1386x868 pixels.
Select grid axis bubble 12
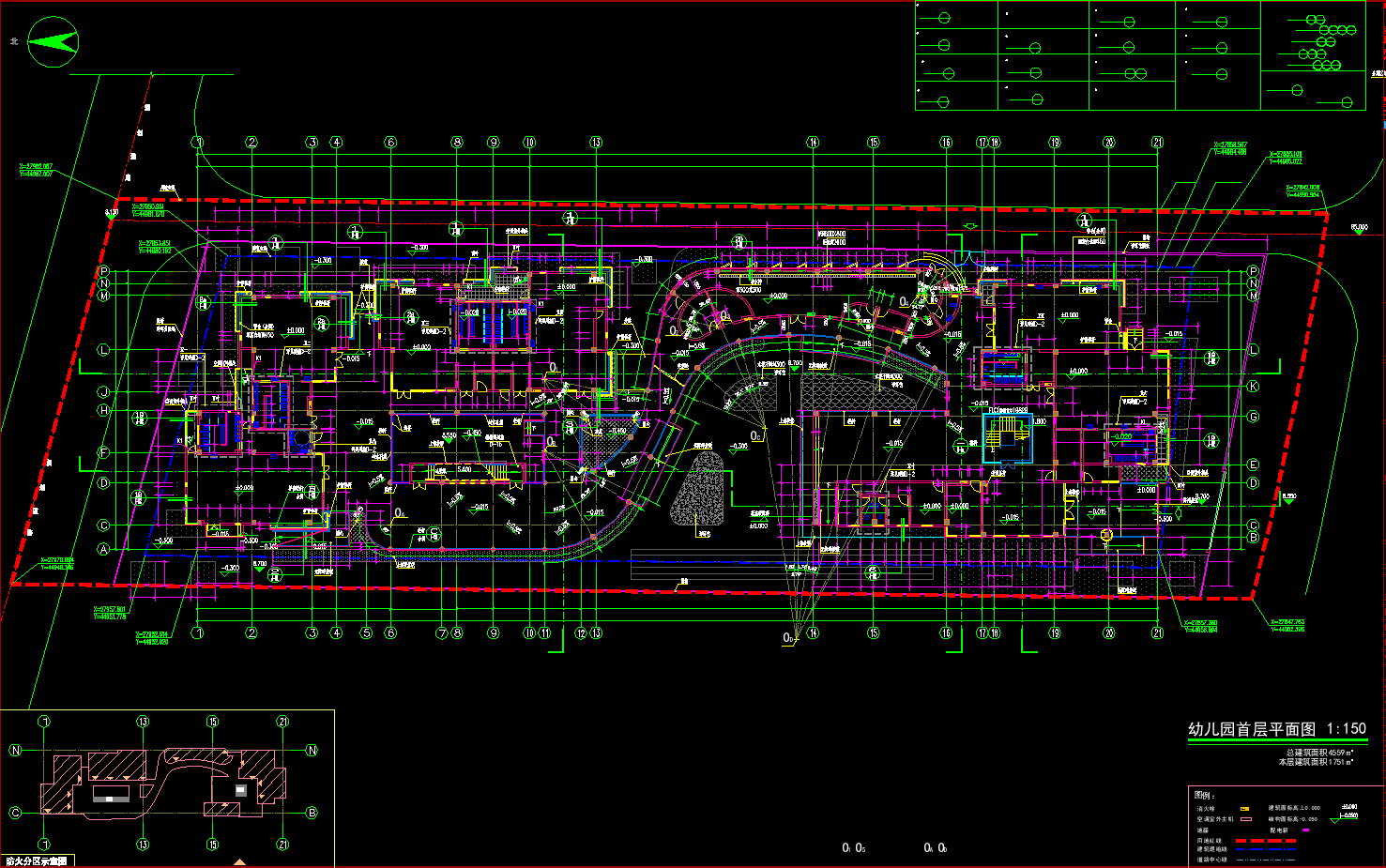point(581,633)
